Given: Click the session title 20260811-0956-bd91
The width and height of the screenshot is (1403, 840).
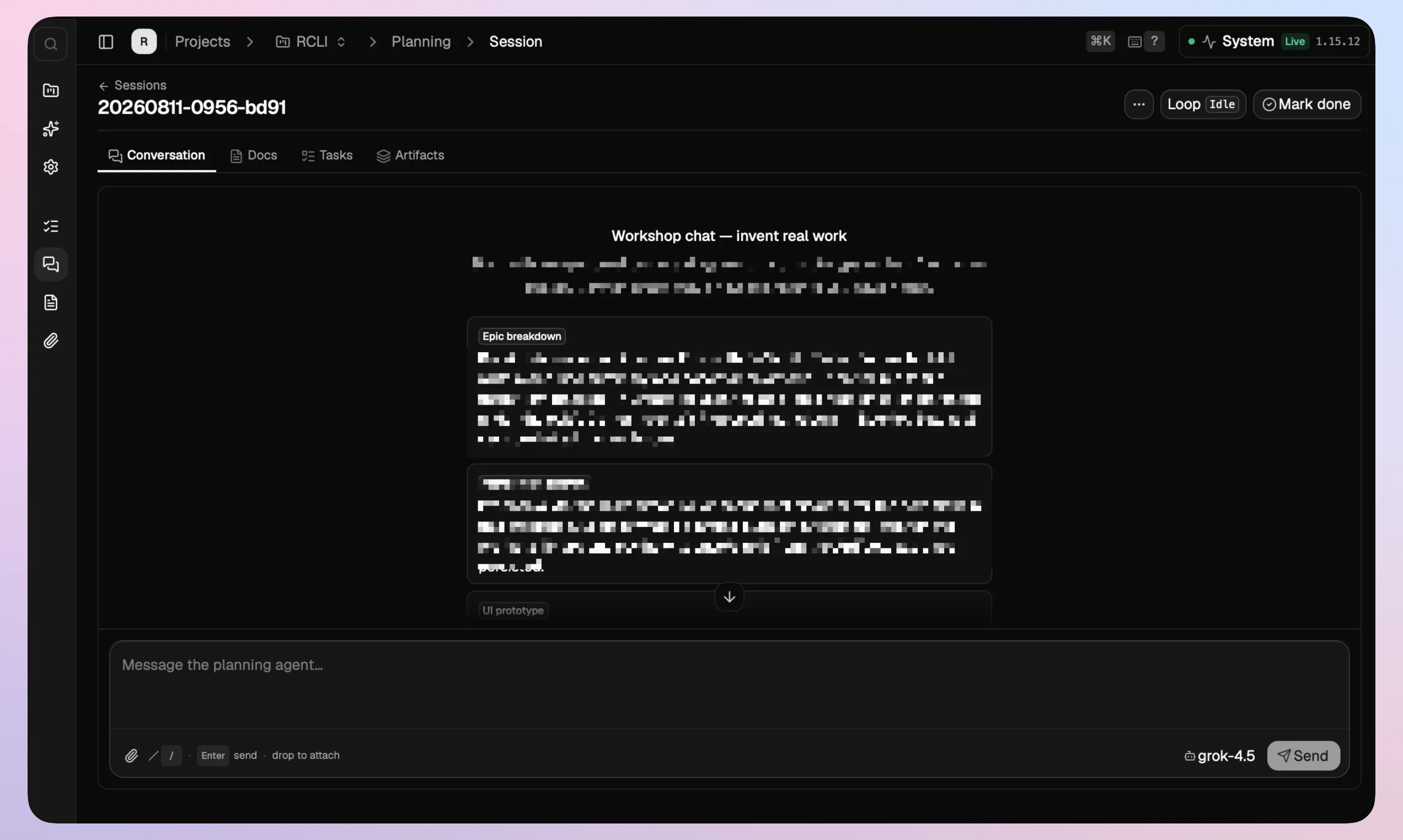Looking at the screenshot, I should [192, 107].
